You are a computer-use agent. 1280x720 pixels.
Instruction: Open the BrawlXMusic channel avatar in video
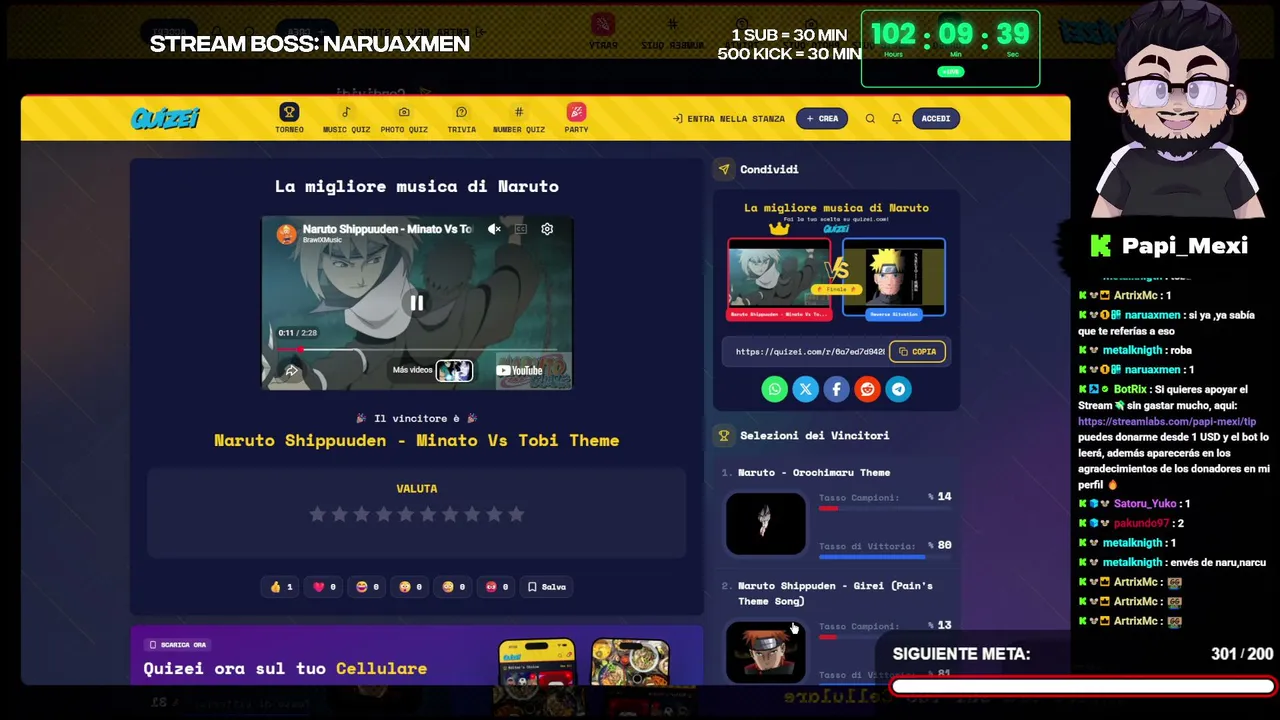click(286, 233)
